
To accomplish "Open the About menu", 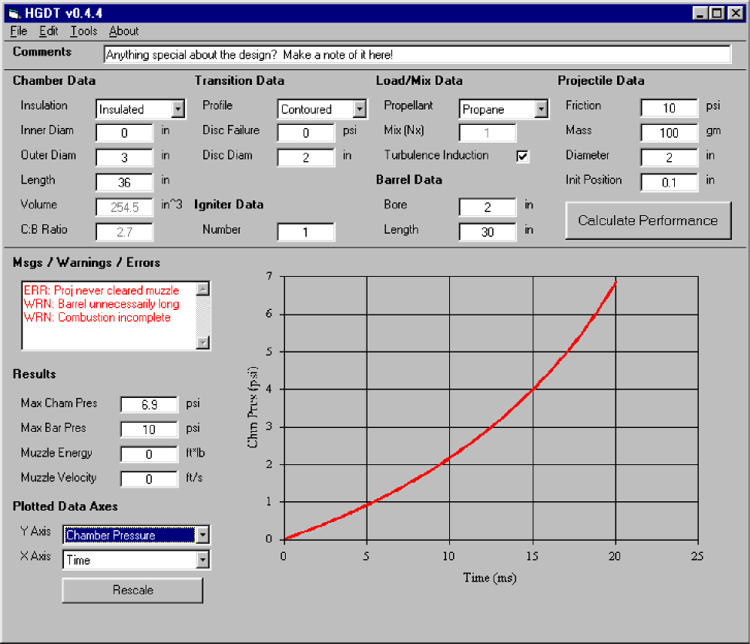I will tap(124, 31).
